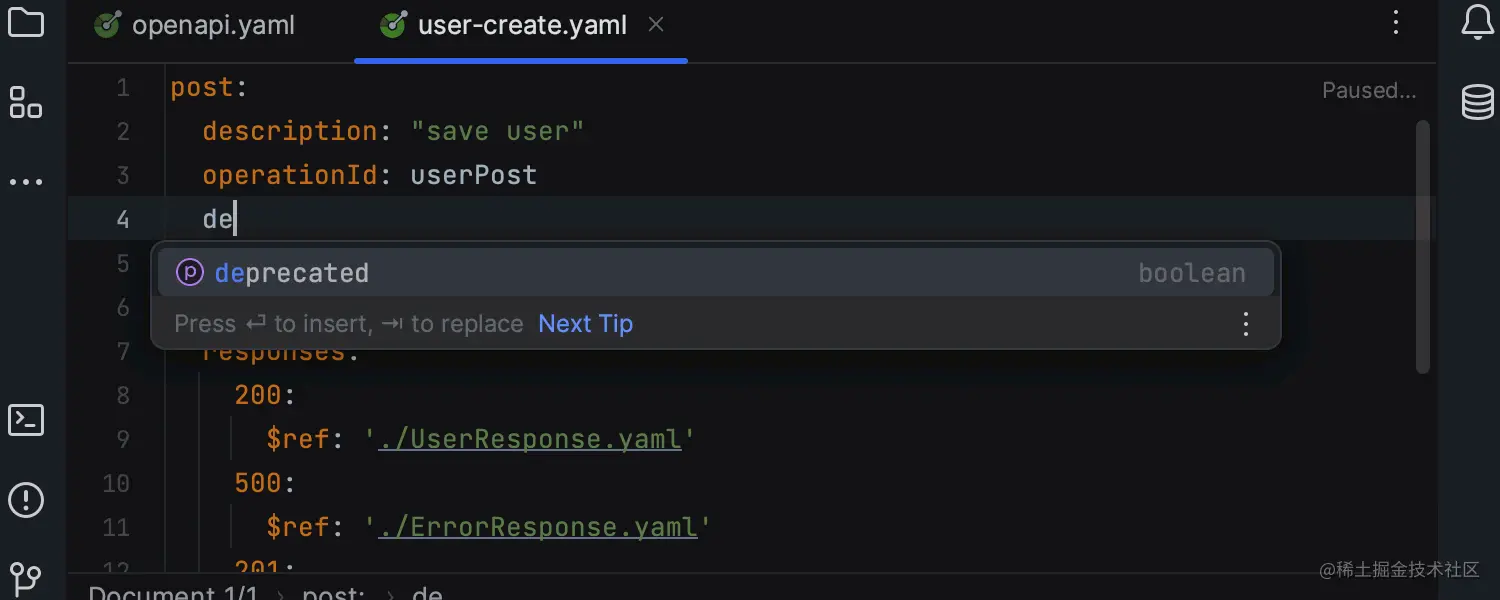Screen dimensions: 1500x600
Task: Select the deprecated completion suggestion
Action: tap(293, 271)
